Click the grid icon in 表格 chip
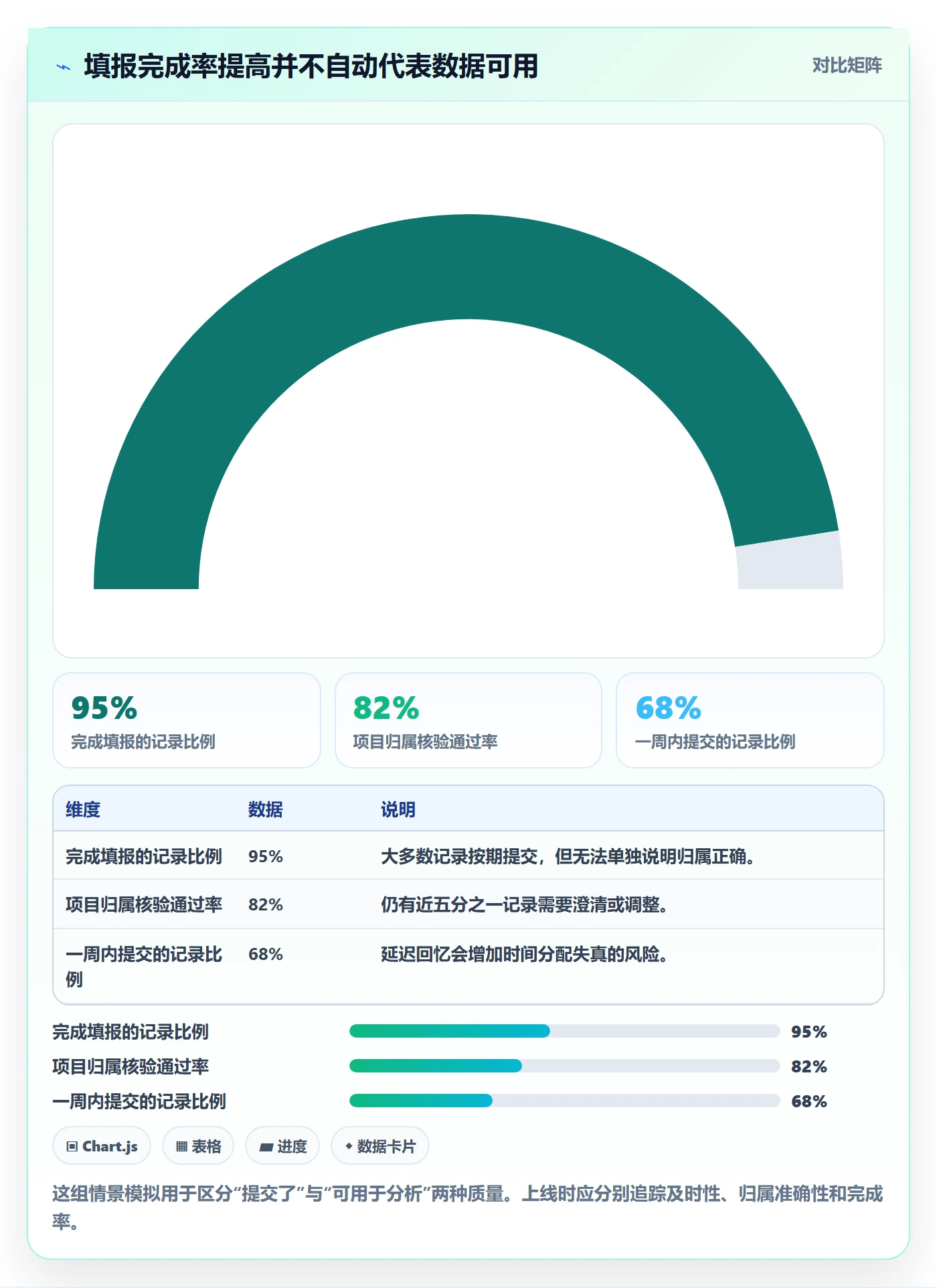937x1288 pixels. 181,1147
